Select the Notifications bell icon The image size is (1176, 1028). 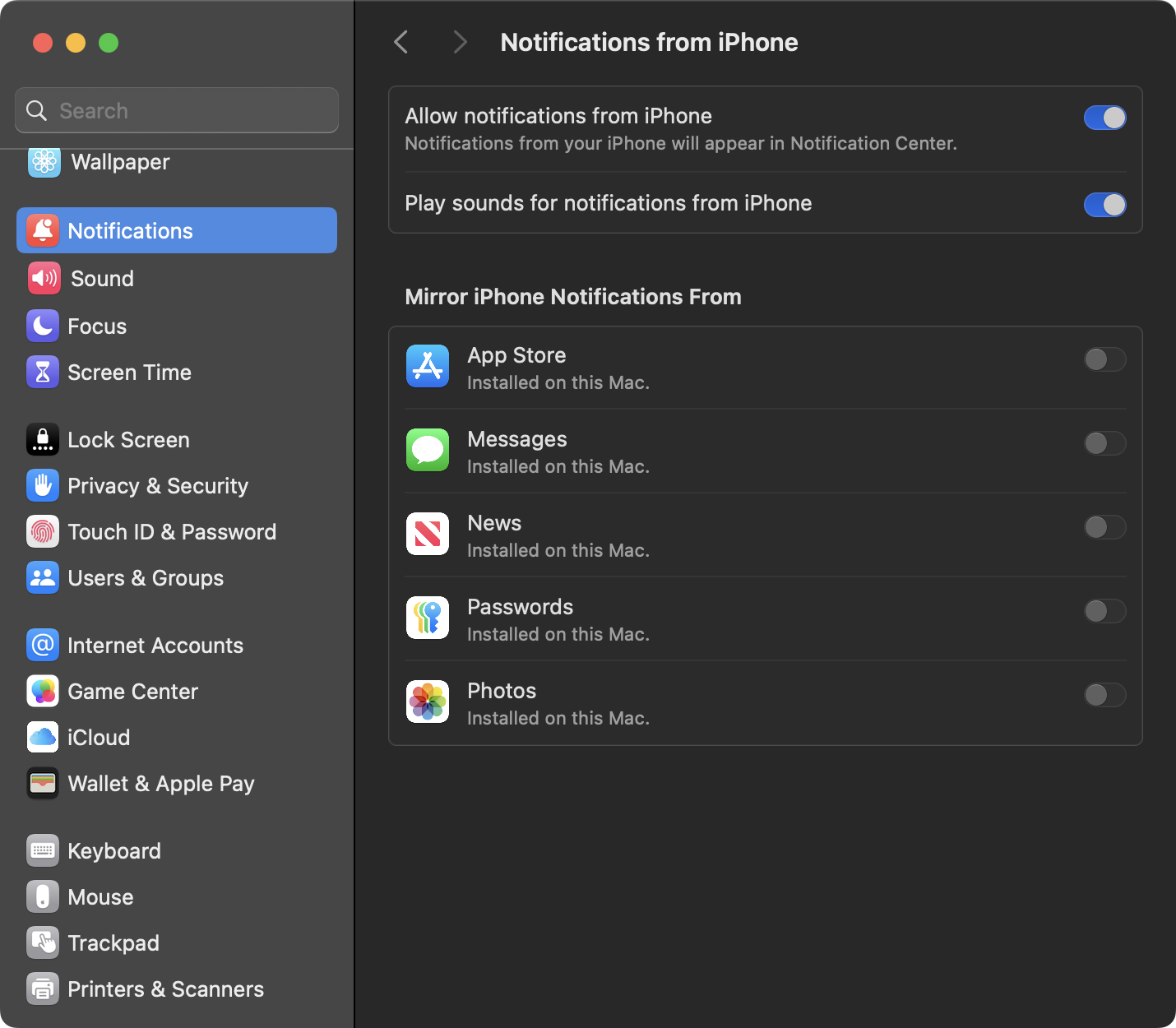(43, 230)
